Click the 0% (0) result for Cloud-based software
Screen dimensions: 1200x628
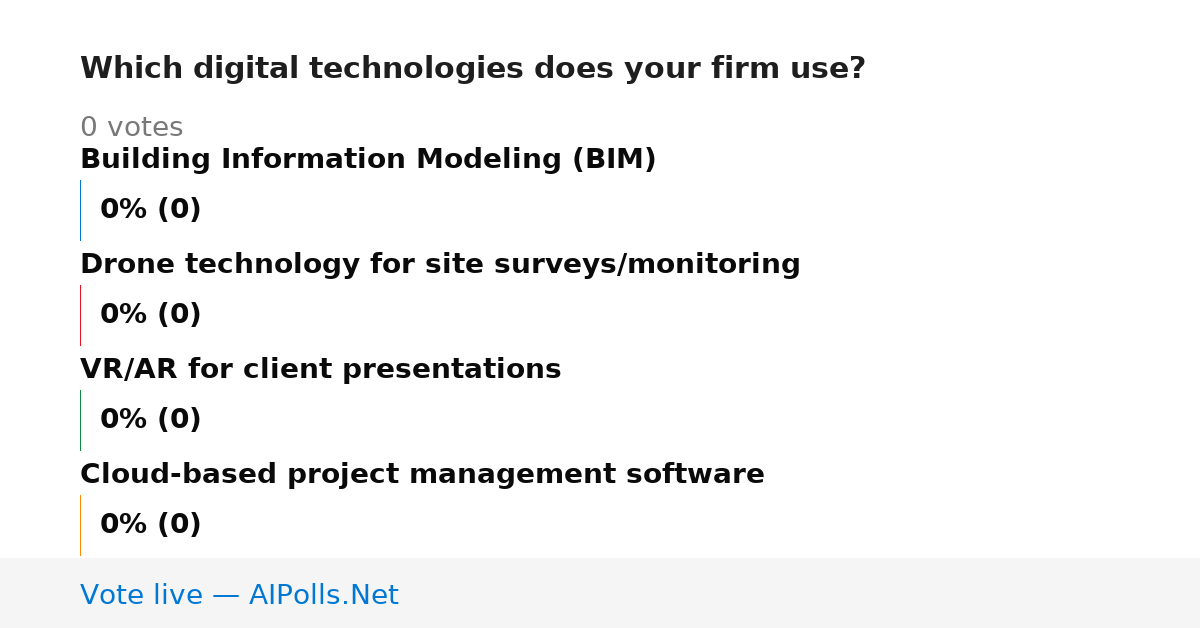pyautogui.click(x=150, y=524)
